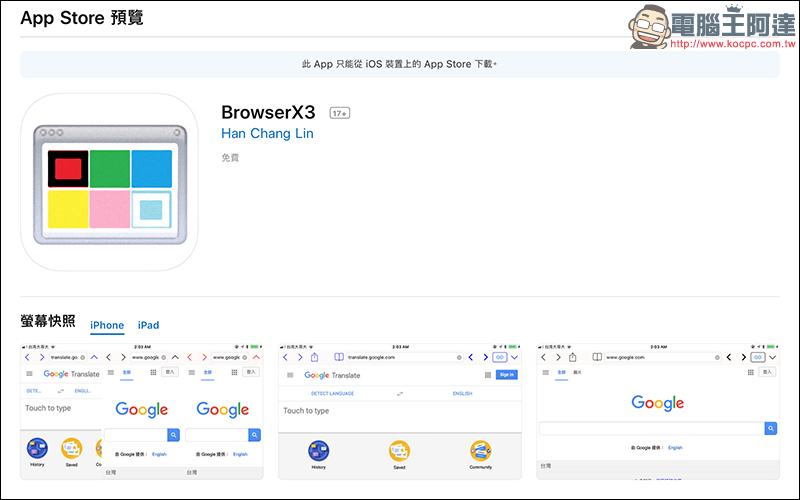Open the three-pane split browser screenshot
The height and width of the screenshot is (500, 800).
point(142,411)
